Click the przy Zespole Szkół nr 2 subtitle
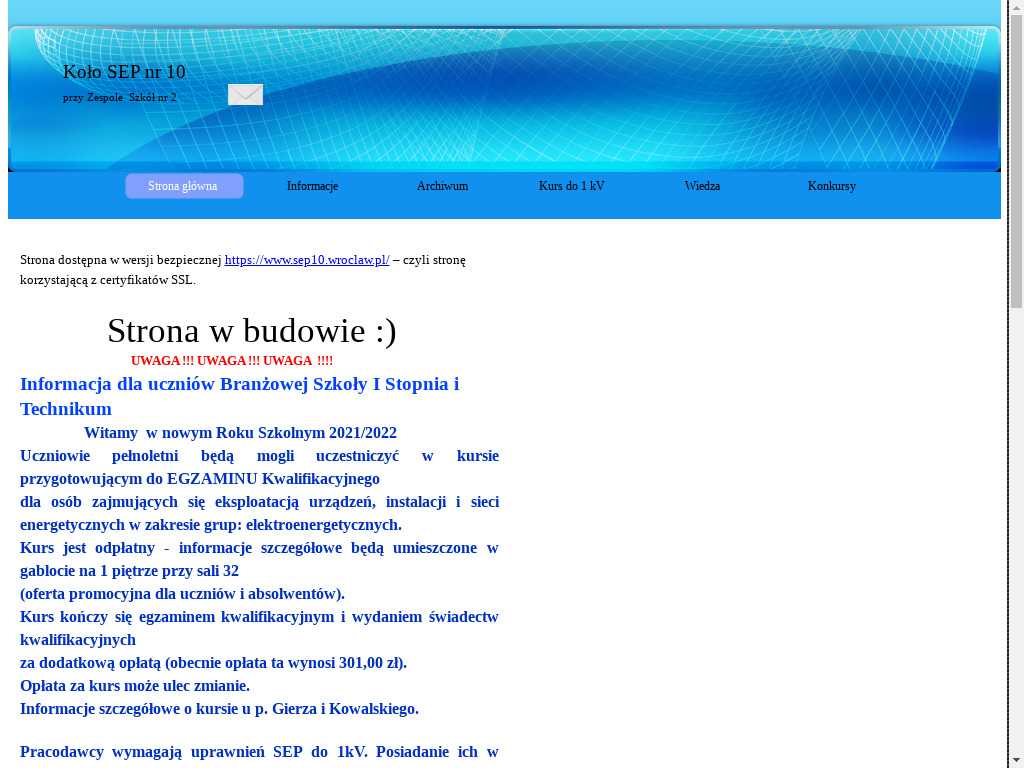The height and width of the screenshot is (768, 1024). [x=119, y=98]
